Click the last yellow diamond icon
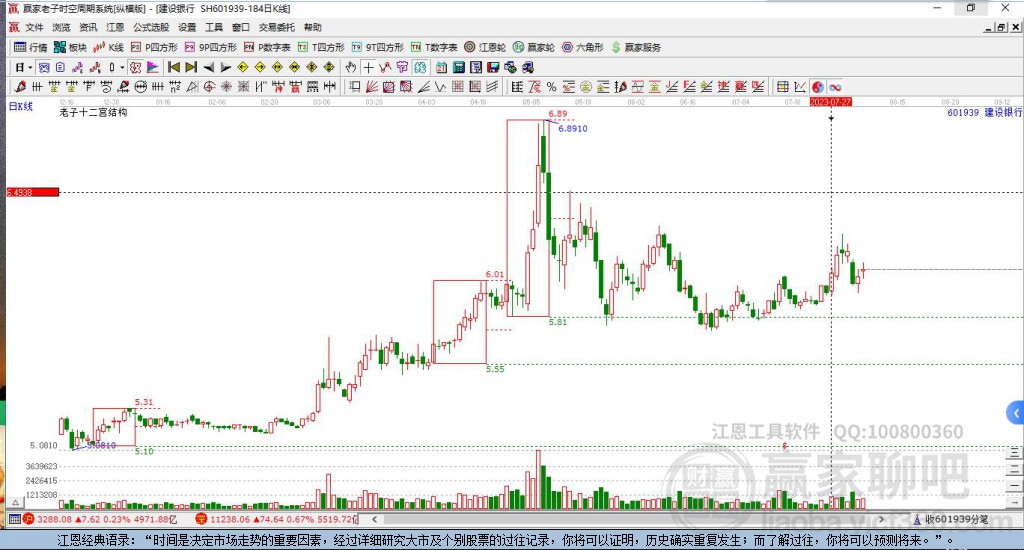1024x550 pixels. [x=328, y=67]
